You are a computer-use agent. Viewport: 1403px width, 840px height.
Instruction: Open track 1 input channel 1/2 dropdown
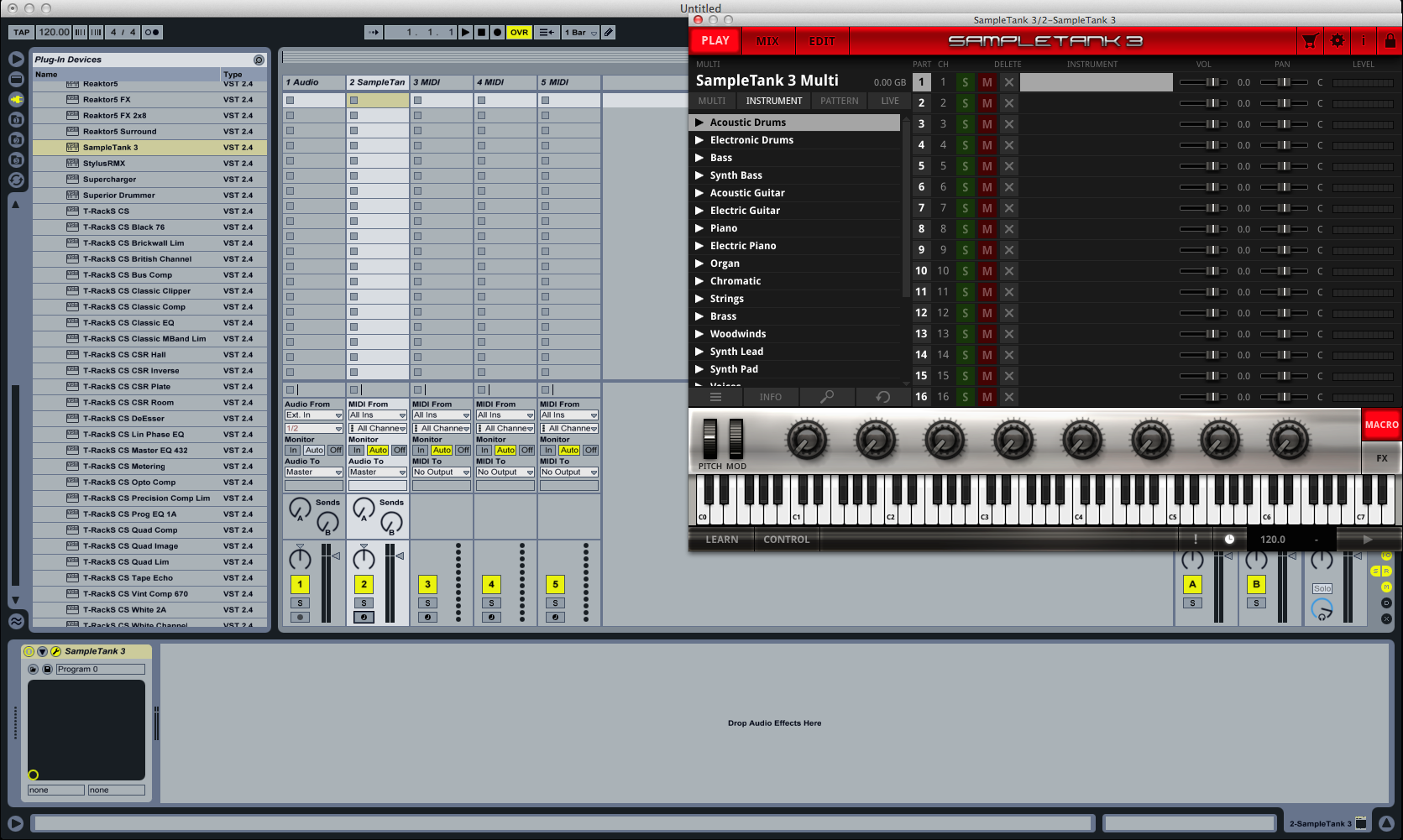(313, 429)
